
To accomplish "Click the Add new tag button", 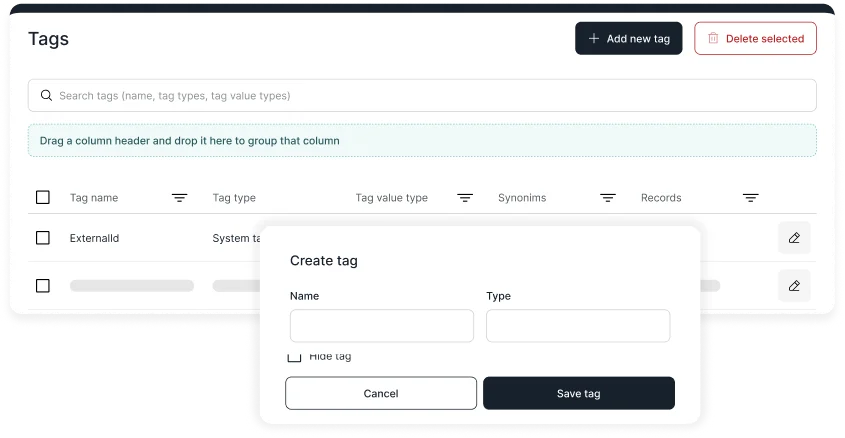I will pyautogui.click(x=628, y=39).
